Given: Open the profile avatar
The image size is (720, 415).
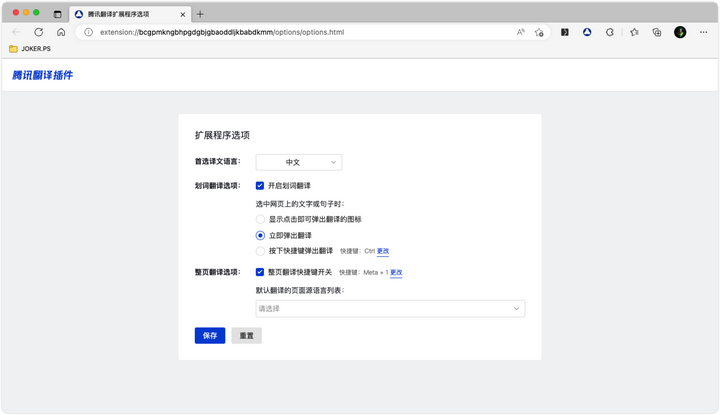Looking at the screenshot, I should point(680,32).
